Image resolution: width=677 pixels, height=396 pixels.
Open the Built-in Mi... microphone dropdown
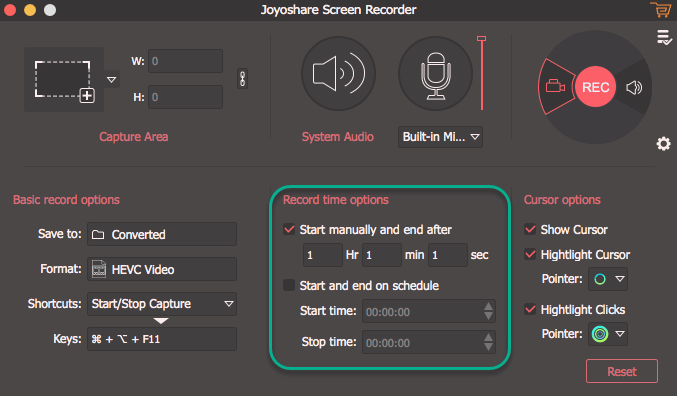(x=440, y=137)
